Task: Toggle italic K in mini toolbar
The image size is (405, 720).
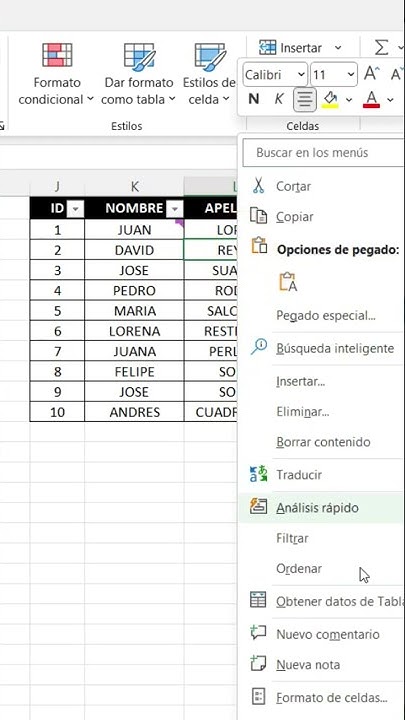Action: click(x=279, y=99)
